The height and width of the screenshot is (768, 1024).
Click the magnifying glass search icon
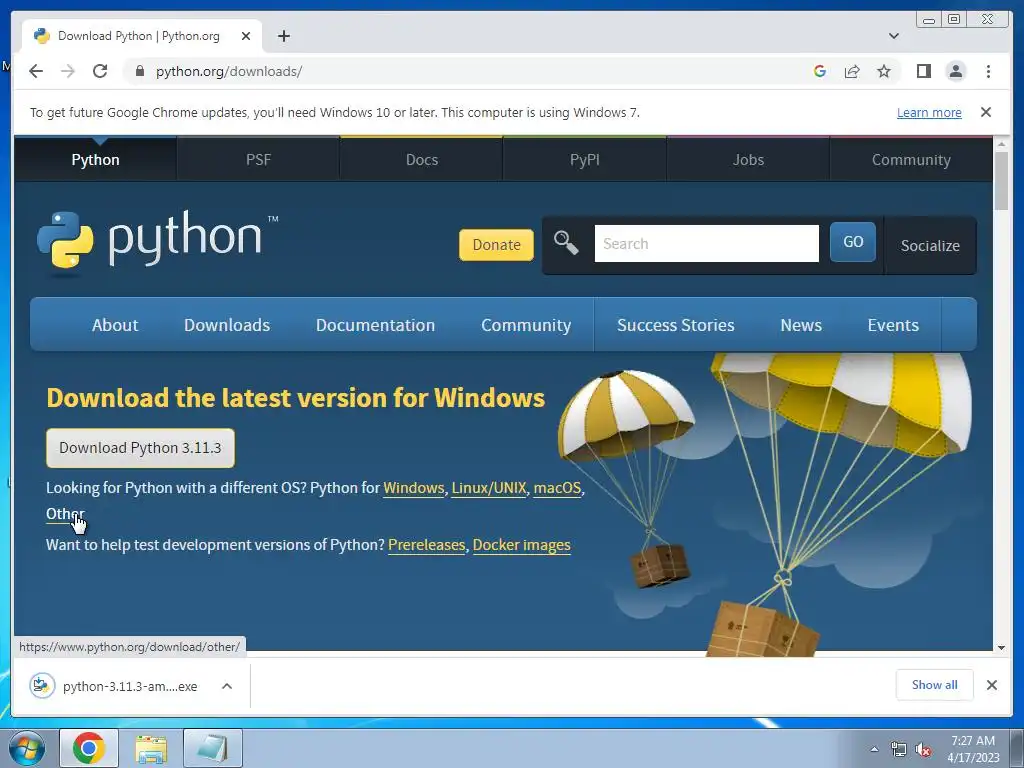pyautogui.click(x=566, y=243)
